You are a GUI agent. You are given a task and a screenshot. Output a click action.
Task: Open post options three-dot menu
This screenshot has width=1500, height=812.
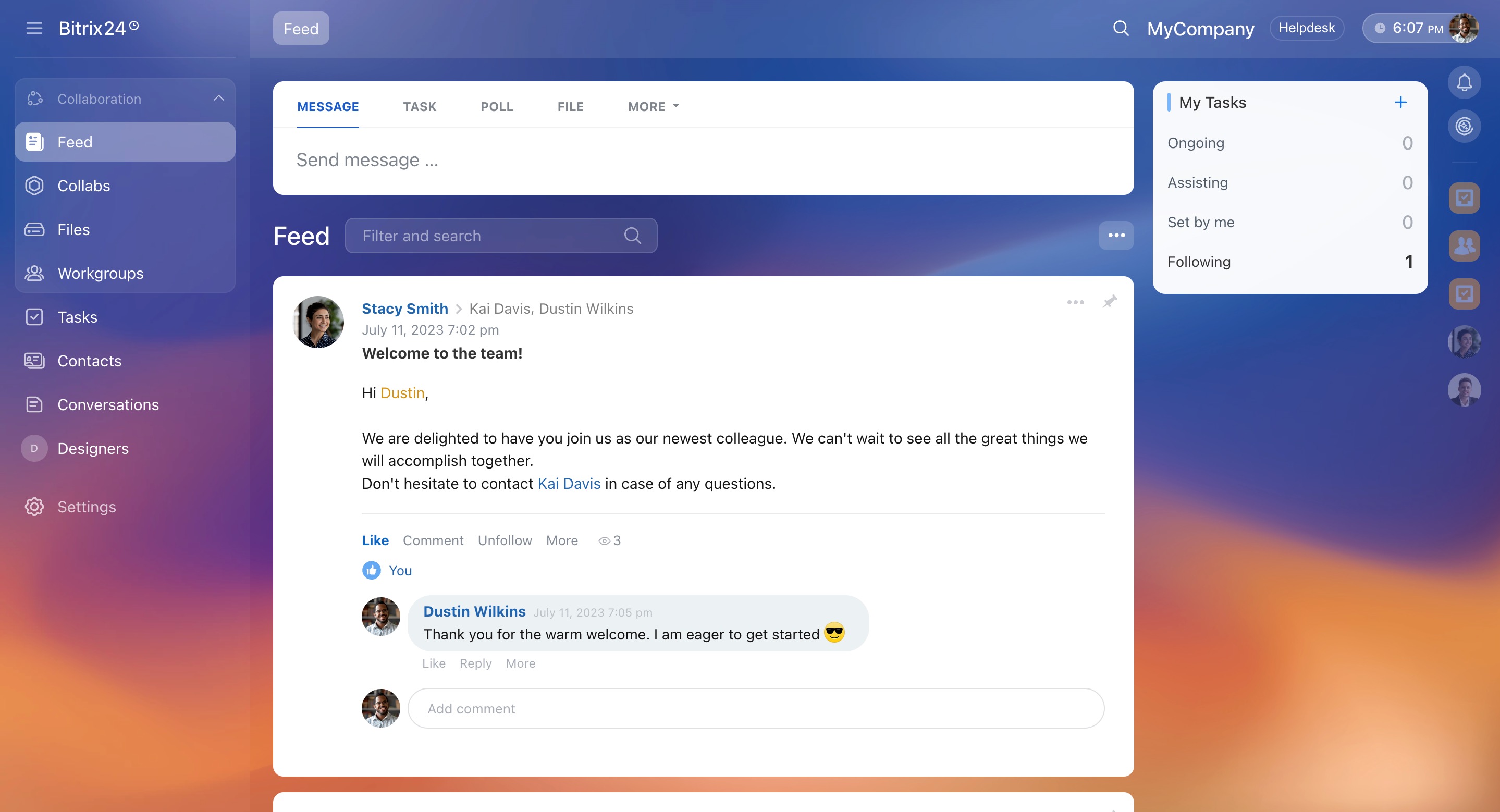1075,302
